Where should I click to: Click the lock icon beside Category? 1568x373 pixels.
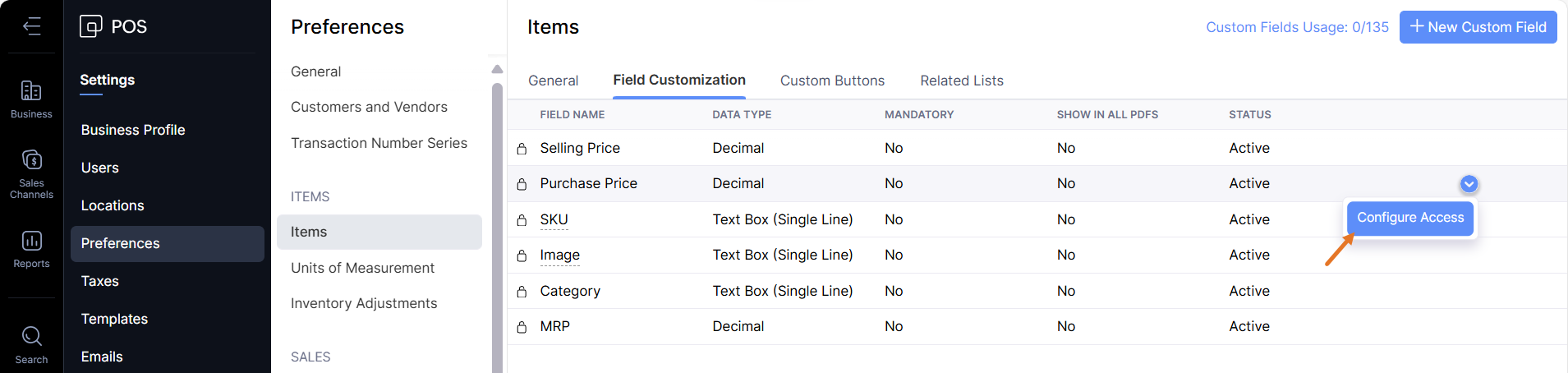[522, 292]
